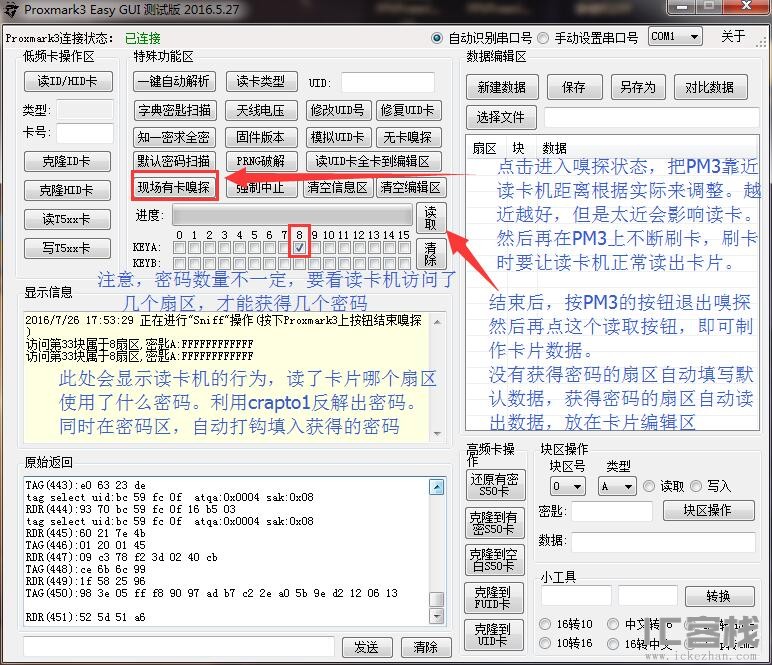
Task: Check KEYA sector 0 checkbox
Action: (x=180, y=248)
